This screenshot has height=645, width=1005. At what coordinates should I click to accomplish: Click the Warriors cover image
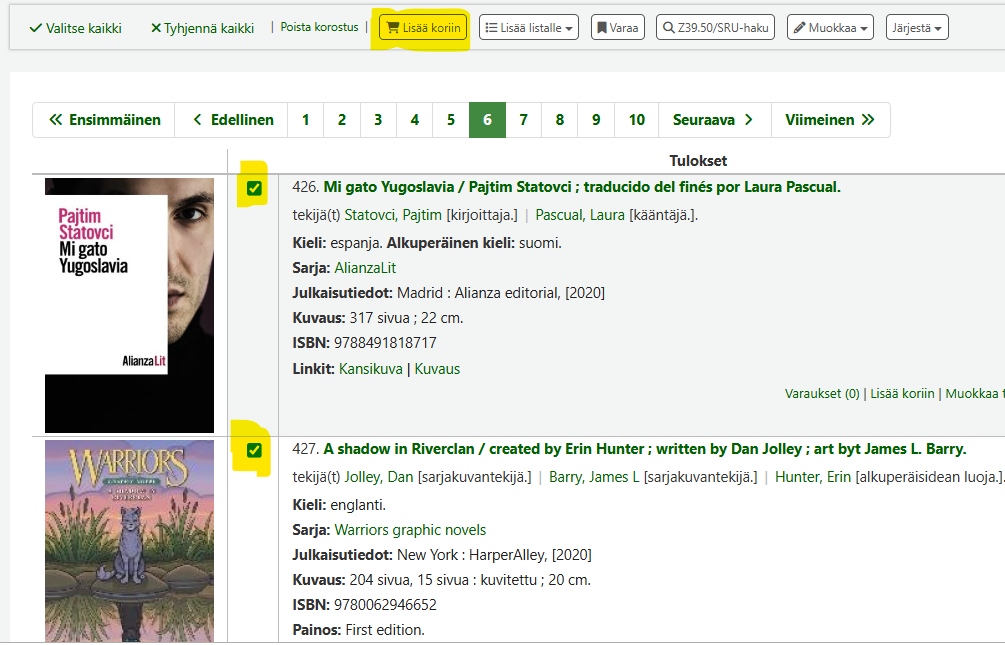129,541
